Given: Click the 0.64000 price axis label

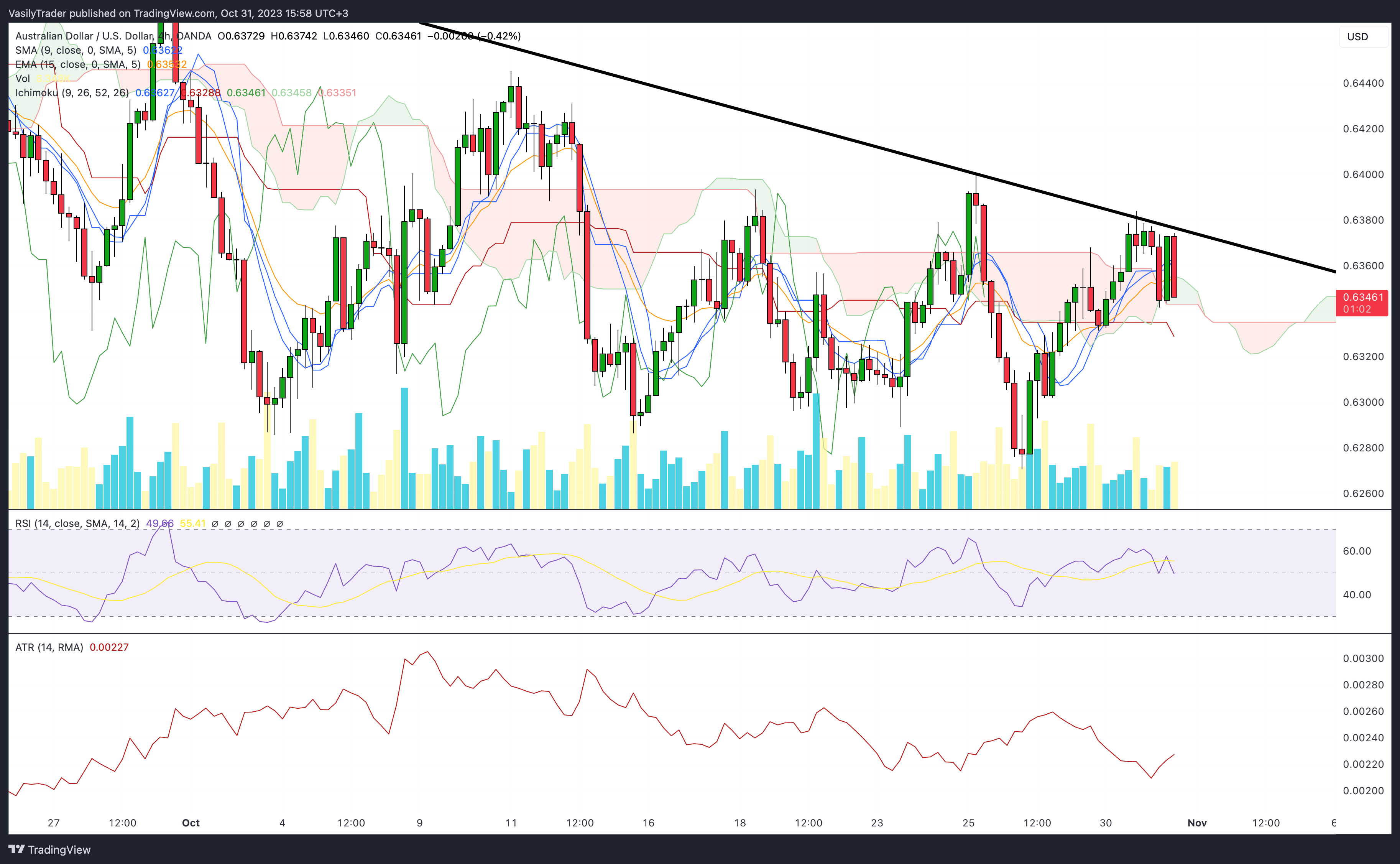Looking at the screenshot, I should (x=1364, y=175).
